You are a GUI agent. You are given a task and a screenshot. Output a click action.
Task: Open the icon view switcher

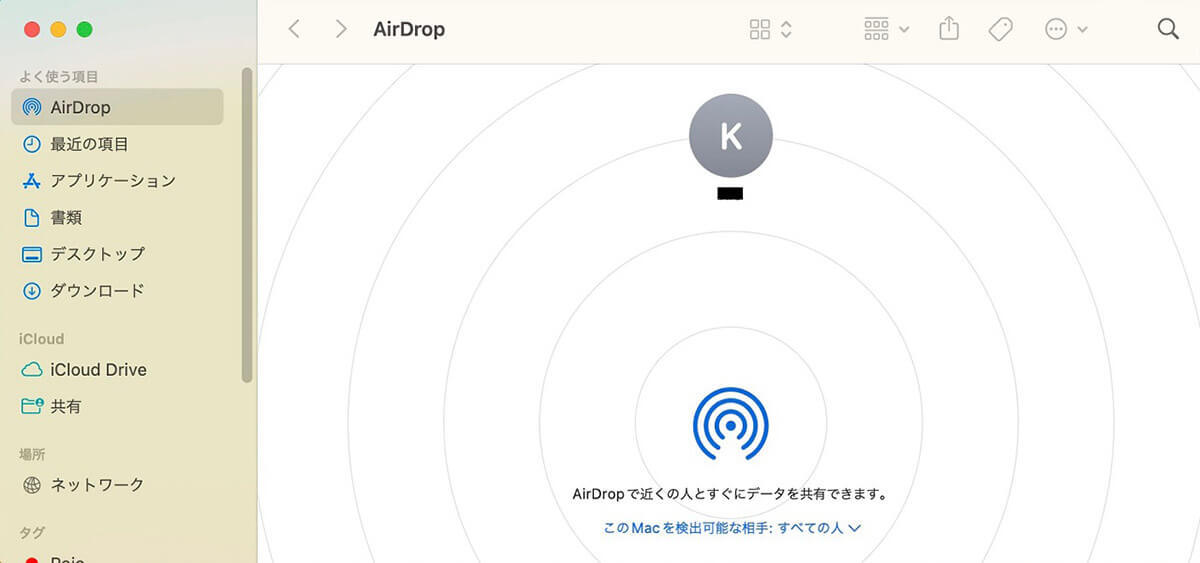click(771, 29)
